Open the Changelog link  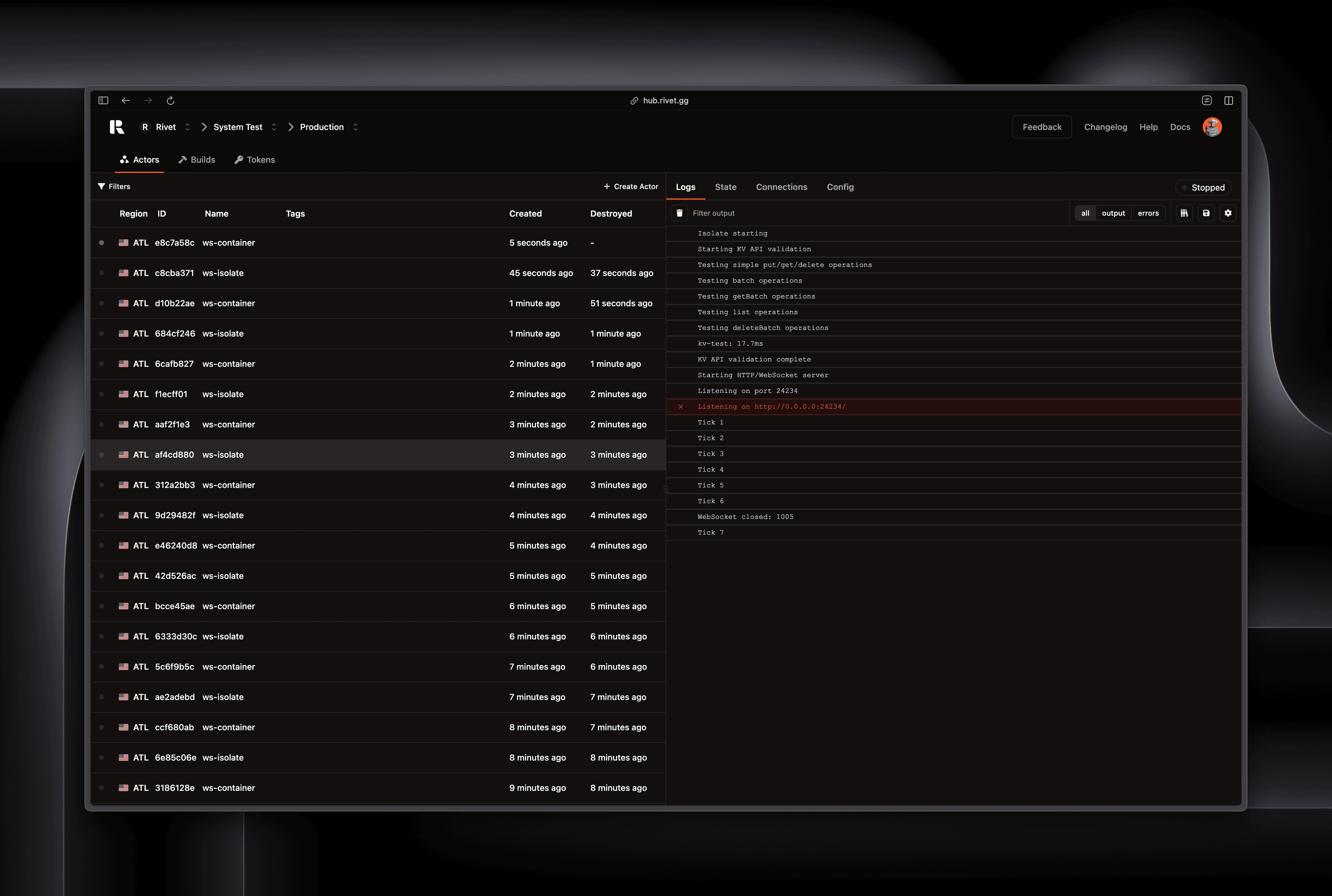click(1106, 127)
